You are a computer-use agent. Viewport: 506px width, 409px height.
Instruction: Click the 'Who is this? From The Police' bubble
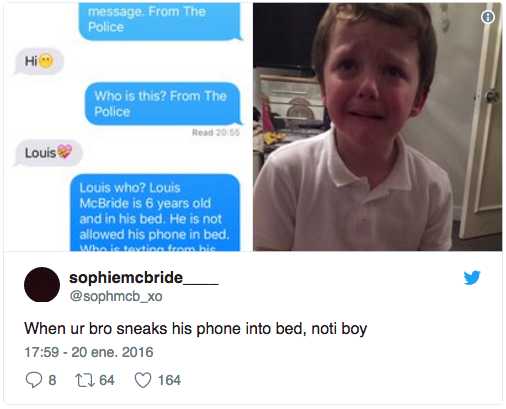point(163,104)
